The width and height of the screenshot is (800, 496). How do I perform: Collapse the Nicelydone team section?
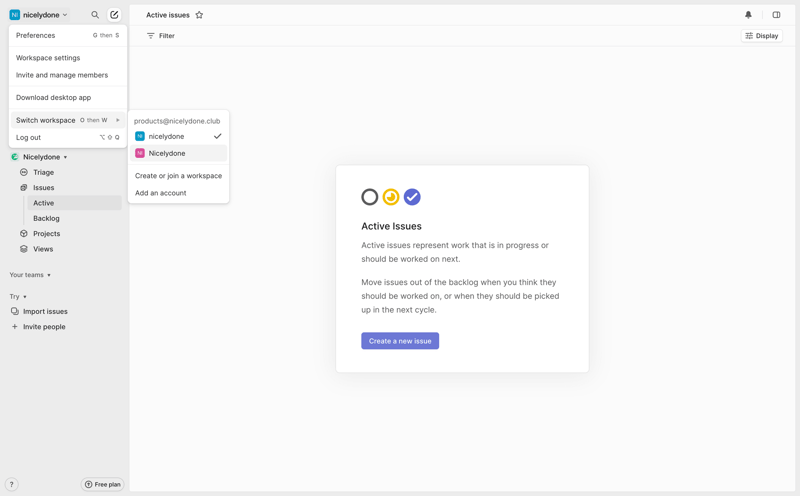coord(65,157)
